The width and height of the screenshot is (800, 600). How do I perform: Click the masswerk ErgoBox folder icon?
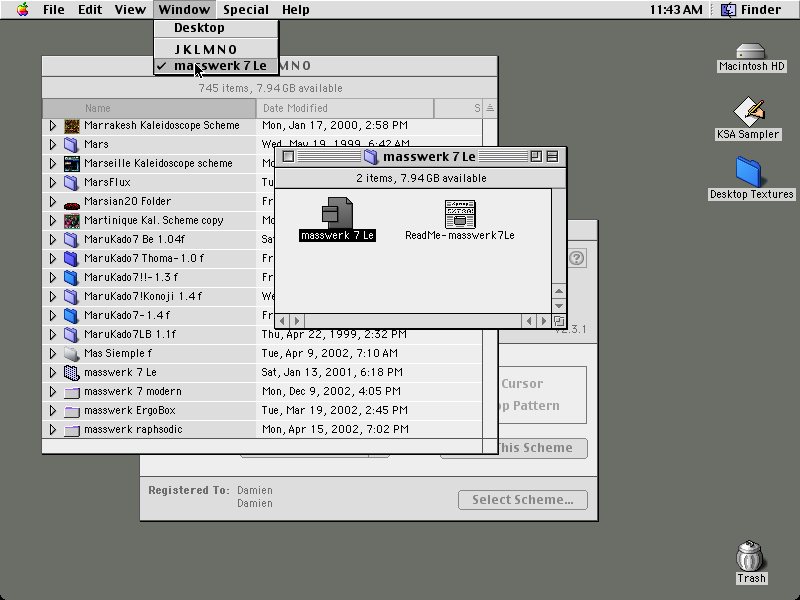(72, 411)
